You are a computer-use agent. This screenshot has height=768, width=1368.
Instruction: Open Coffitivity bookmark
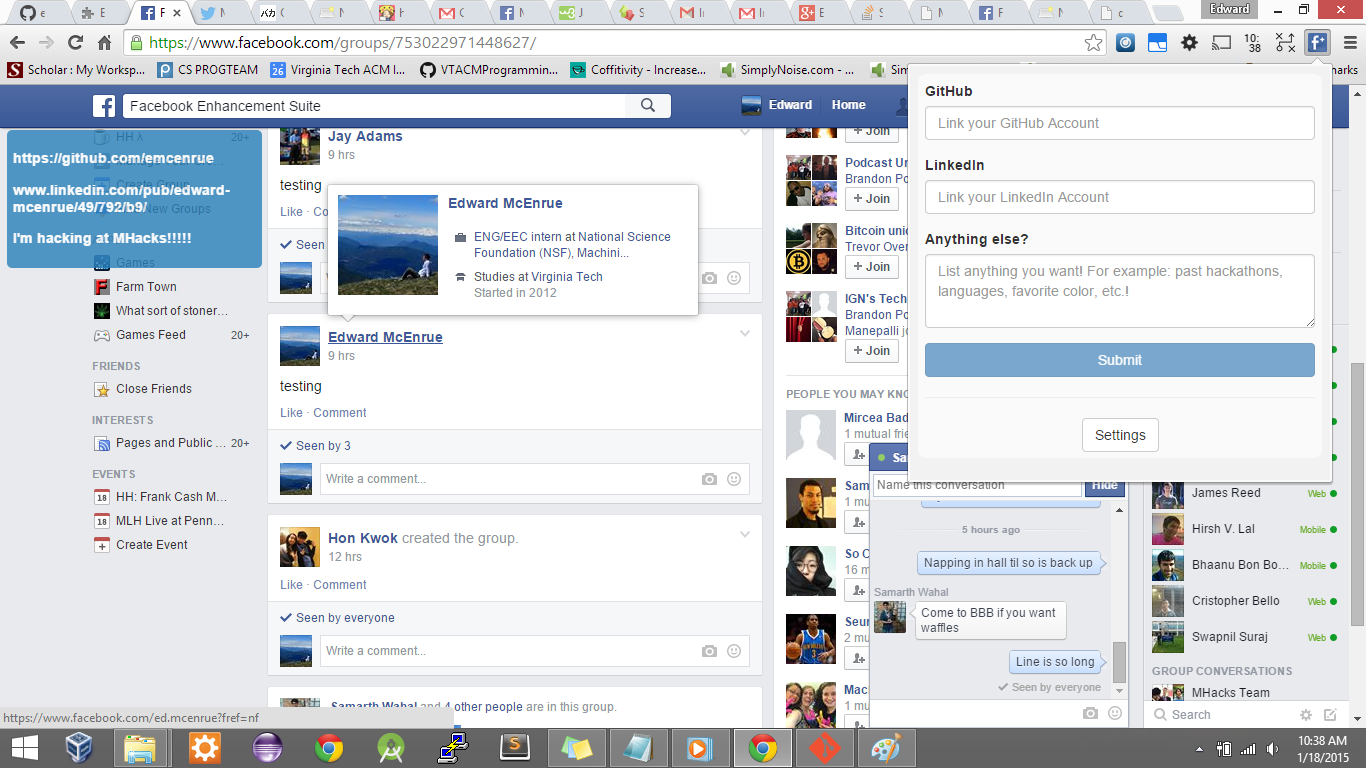(638, 70)
